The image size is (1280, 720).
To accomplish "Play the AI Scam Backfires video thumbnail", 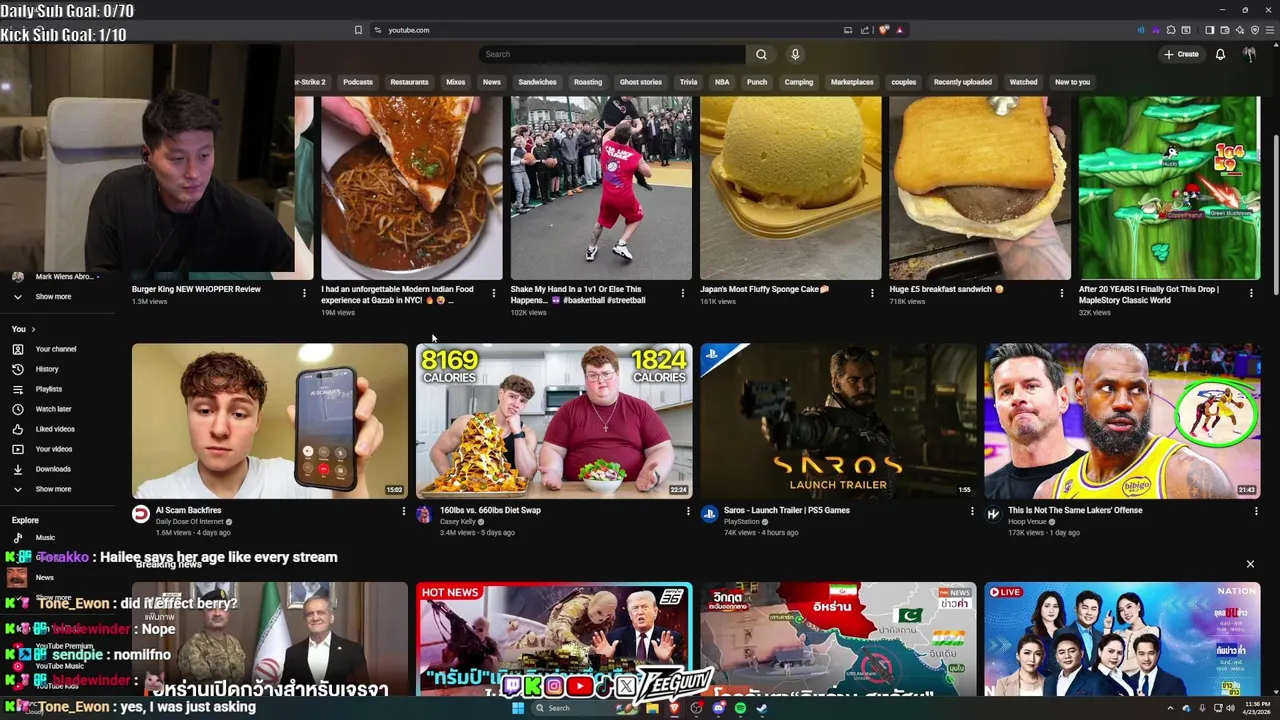I will point(270,421).
